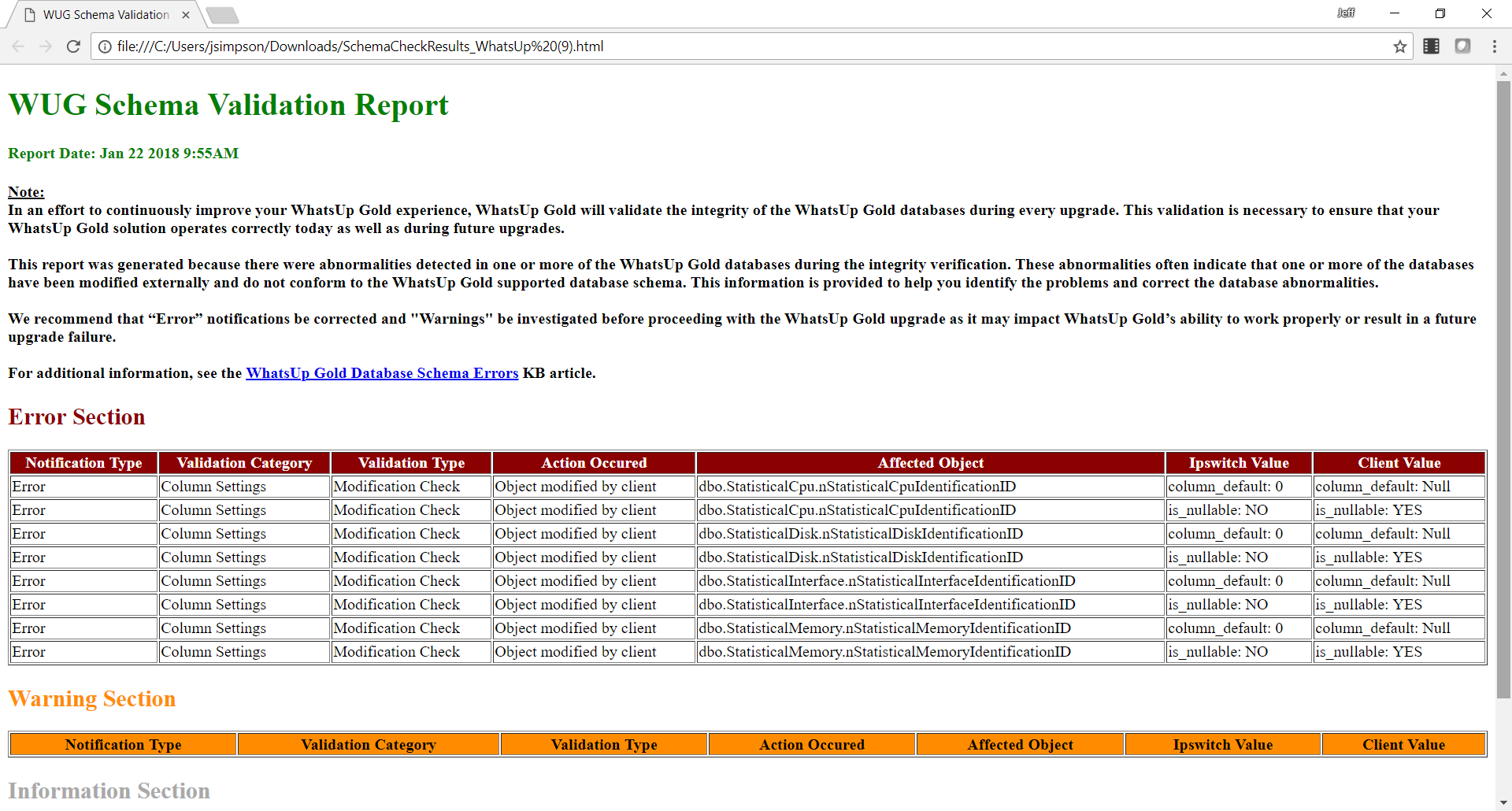Screen dimensions: 1512x811
Task: Click the Jeff profile name
Action: [x=1346, y=13]
